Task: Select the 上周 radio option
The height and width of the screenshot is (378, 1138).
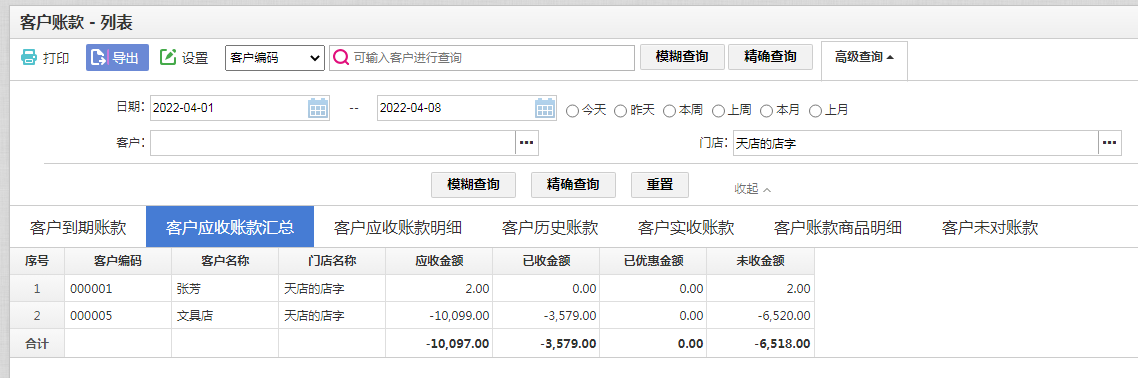Action: tap(719, 111)
